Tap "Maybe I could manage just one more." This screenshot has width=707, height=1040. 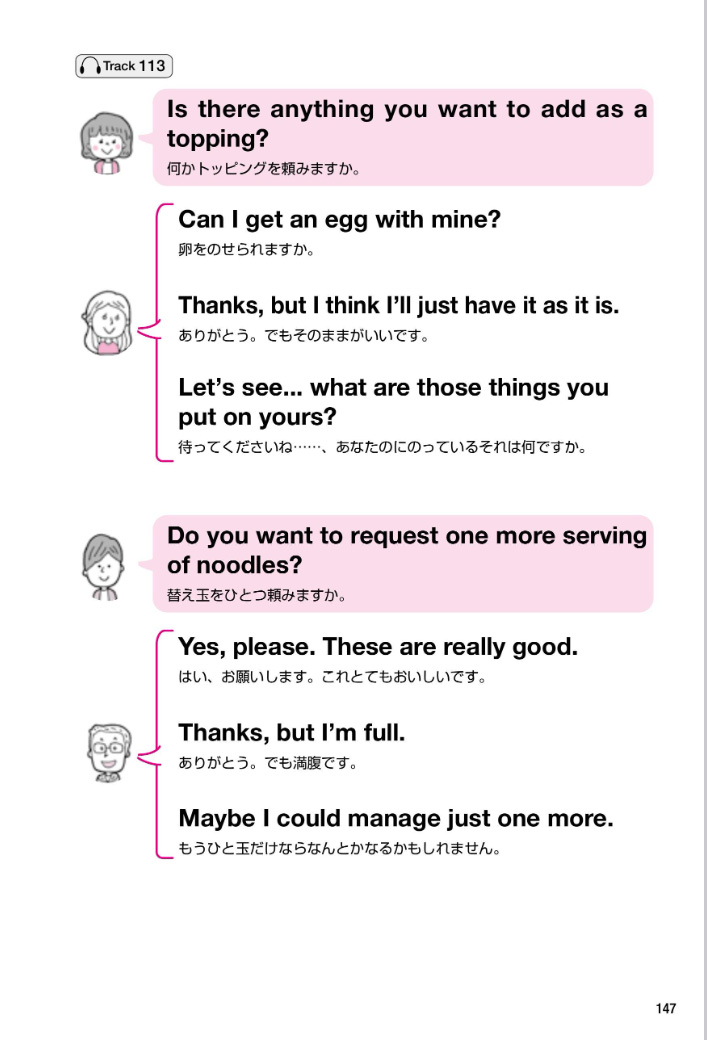click(x=395, y=819)
